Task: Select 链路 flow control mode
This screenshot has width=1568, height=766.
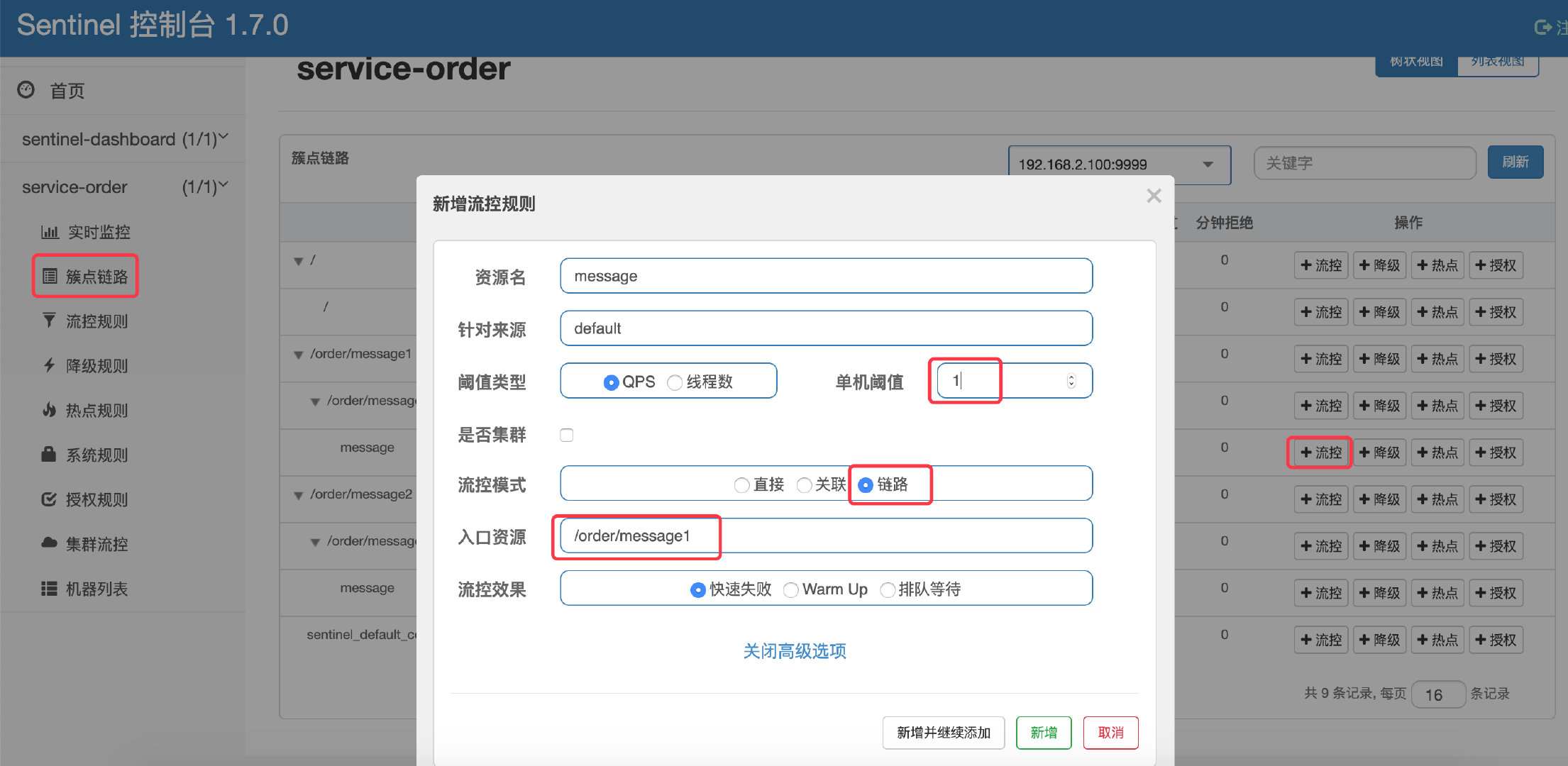Action: click(866, 485)
